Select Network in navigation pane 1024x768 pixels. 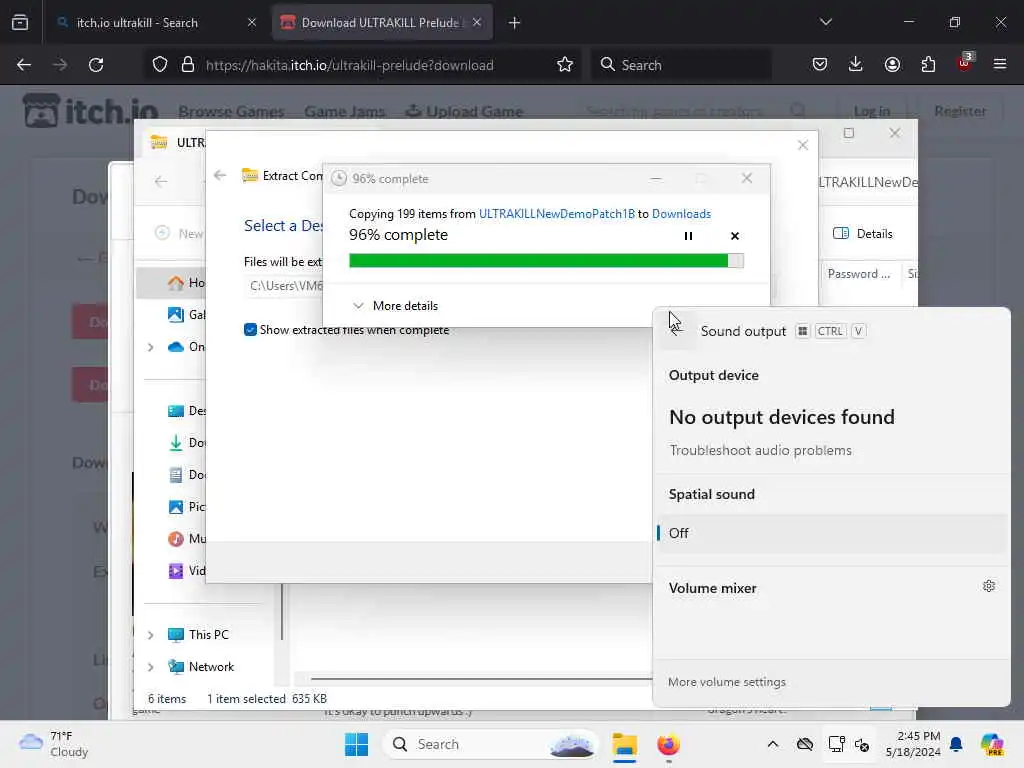click(200, 667)
